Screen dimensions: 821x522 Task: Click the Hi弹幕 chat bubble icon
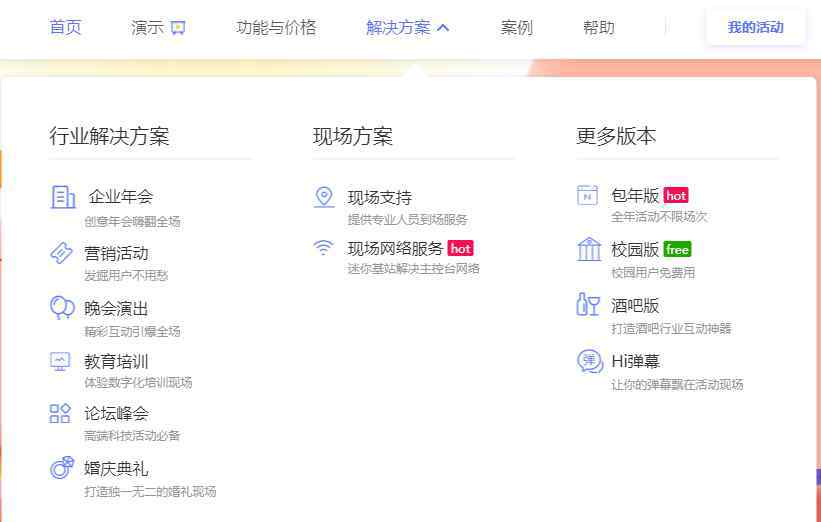(590, 361)
